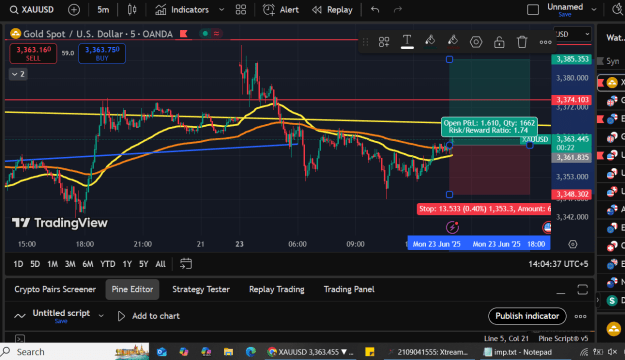The height and width of the screenshot is (360, 625).
Task: Click the Save link under Unnamed
Action: 565,15
